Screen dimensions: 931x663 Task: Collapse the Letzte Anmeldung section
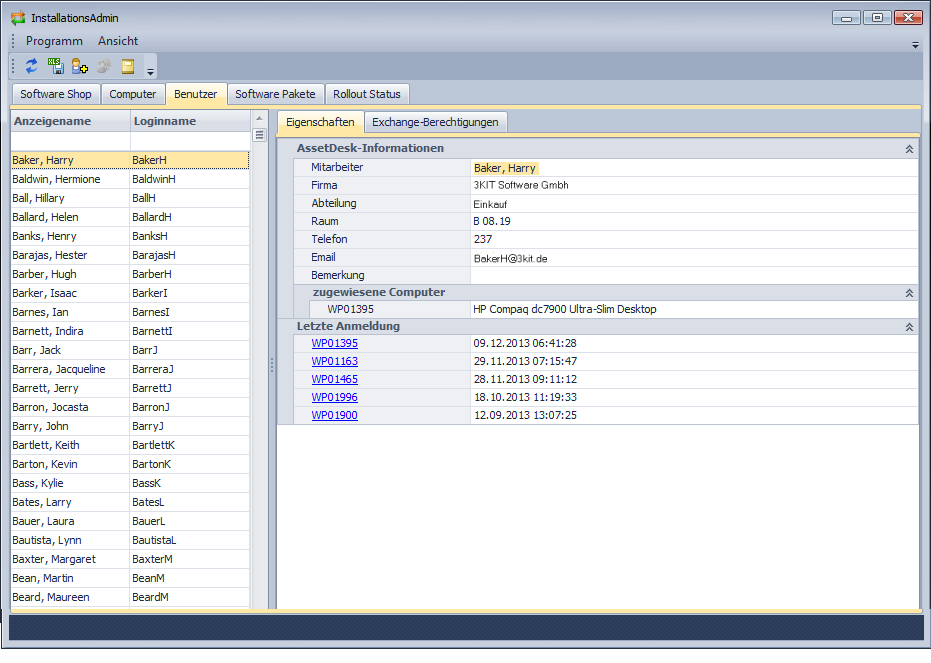(909, 327)
